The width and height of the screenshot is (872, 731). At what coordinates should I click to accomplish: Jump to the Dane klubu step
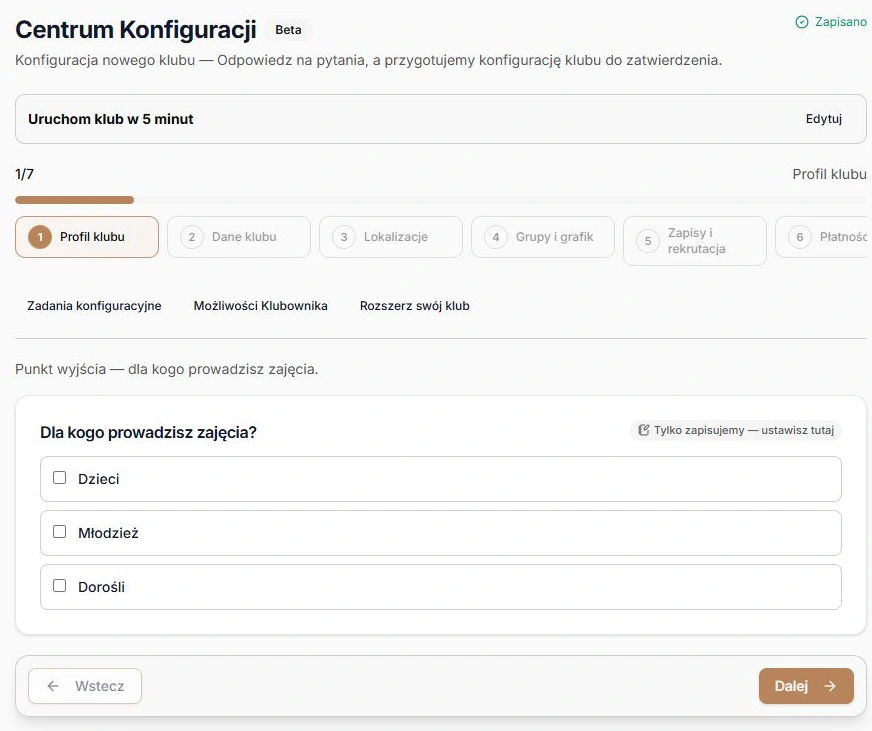click(x=239, y=237)
